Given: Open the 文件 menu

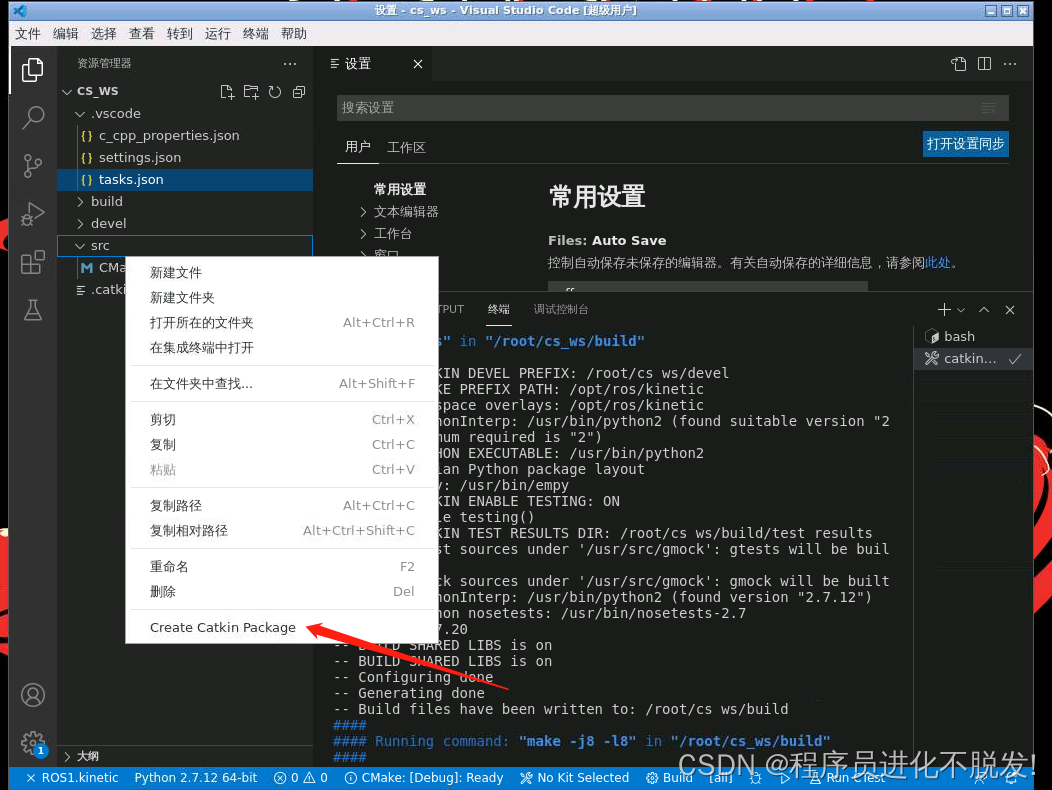Looking at the screenshot, I should pyautogui.click(x=28, y=34).
